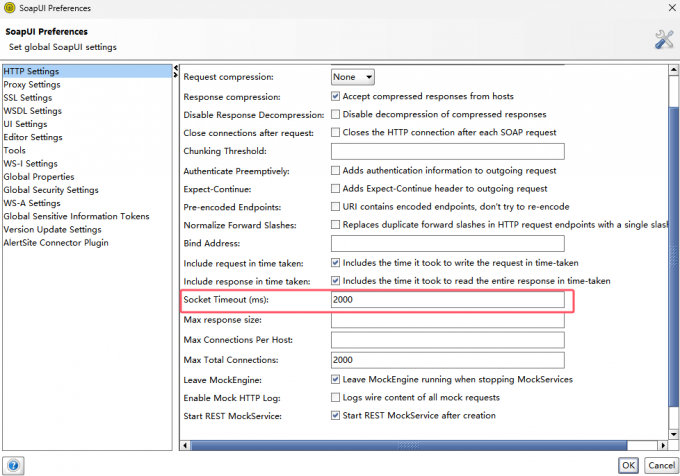Image resolution: width=680 pixels, height=476 pixels.
Task: Go to UI Settings
Action: 87,124
